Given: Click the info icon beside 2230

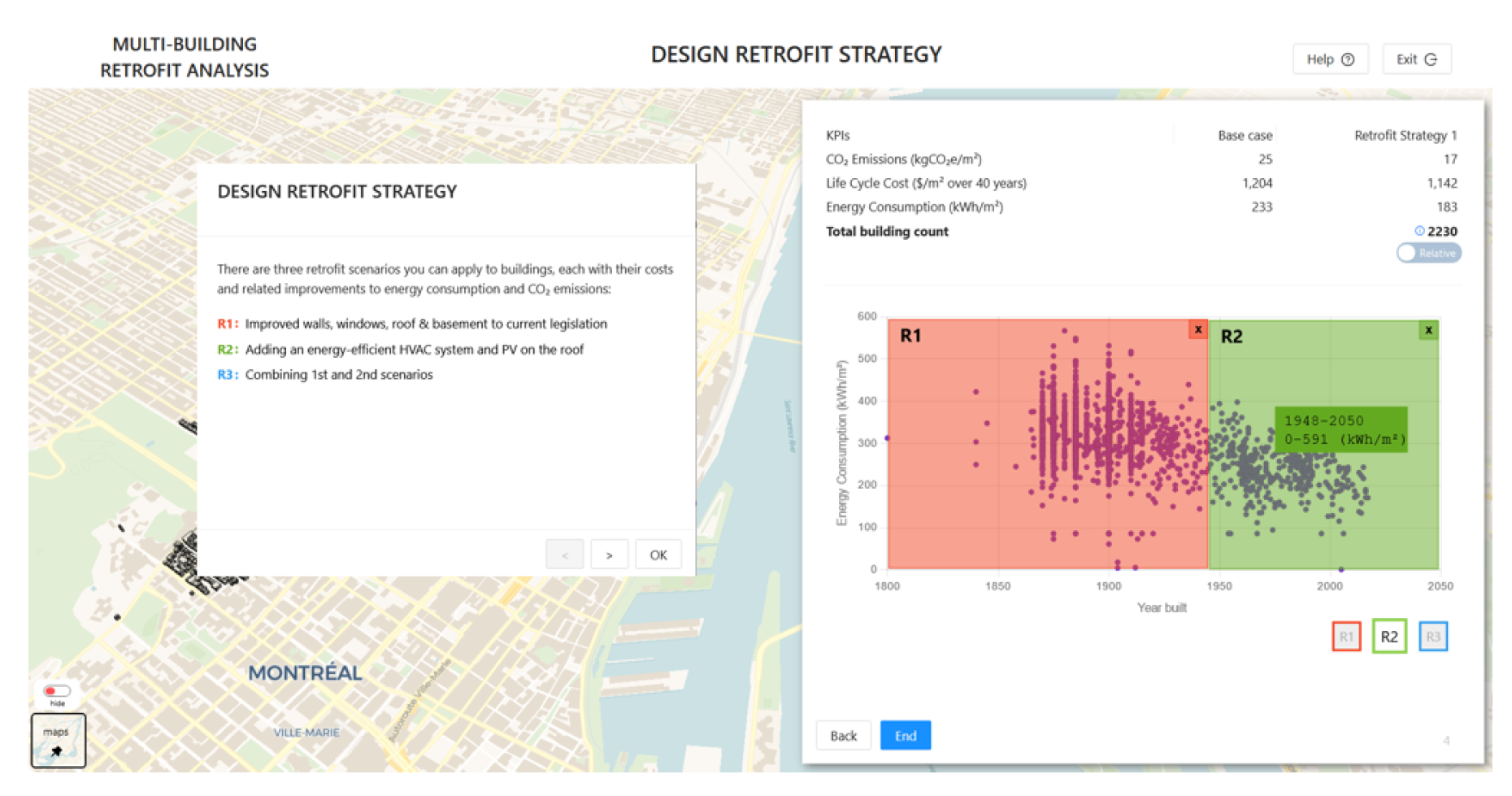Looking at the screenshot, I should (1419, 231).
